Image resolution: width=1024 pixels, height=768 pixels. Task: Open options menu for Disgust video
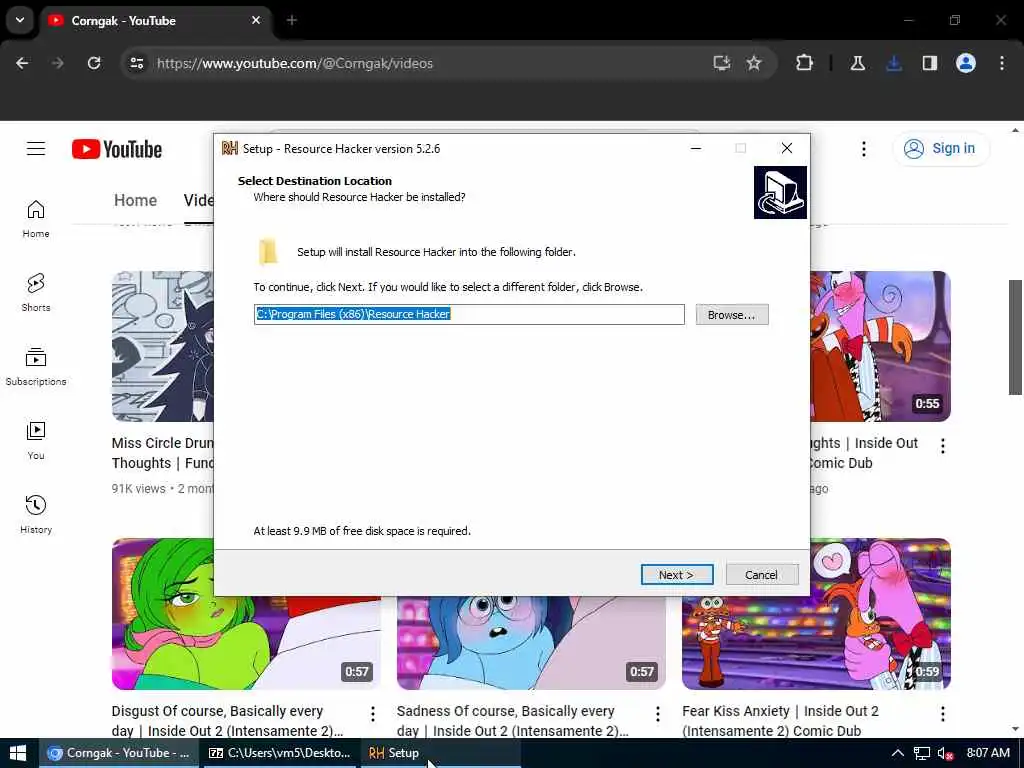coord(373,714)
